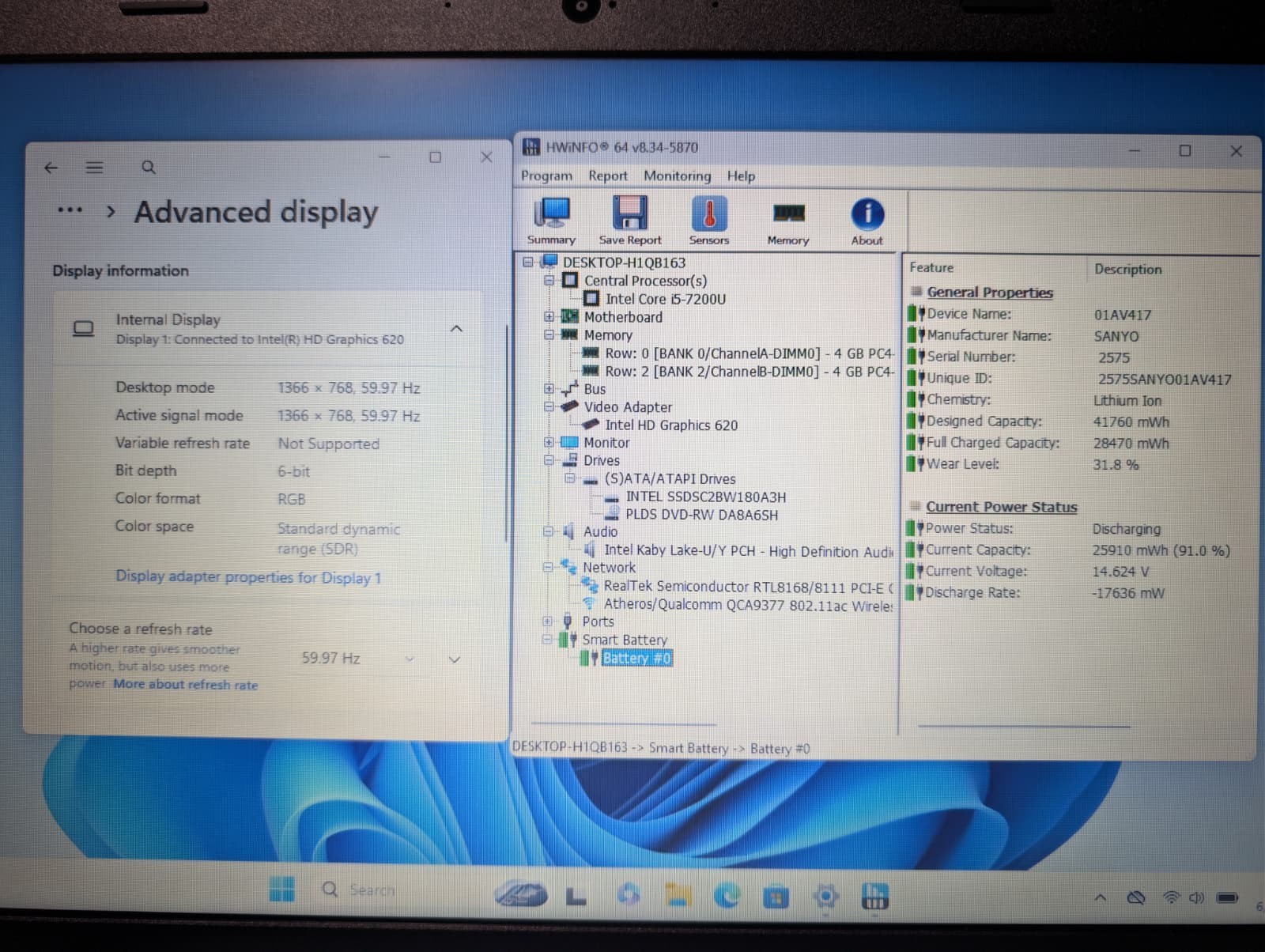Screen dimensions: 1265x952
Task: Select memory Row: 2 BANK 2 entry
Action: 749,372
